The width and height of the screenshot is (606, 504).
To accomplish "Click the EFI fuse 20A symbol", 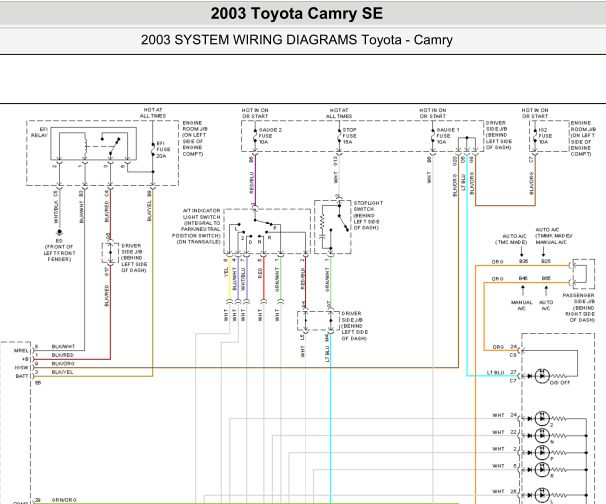I will (x=153, y=150).
